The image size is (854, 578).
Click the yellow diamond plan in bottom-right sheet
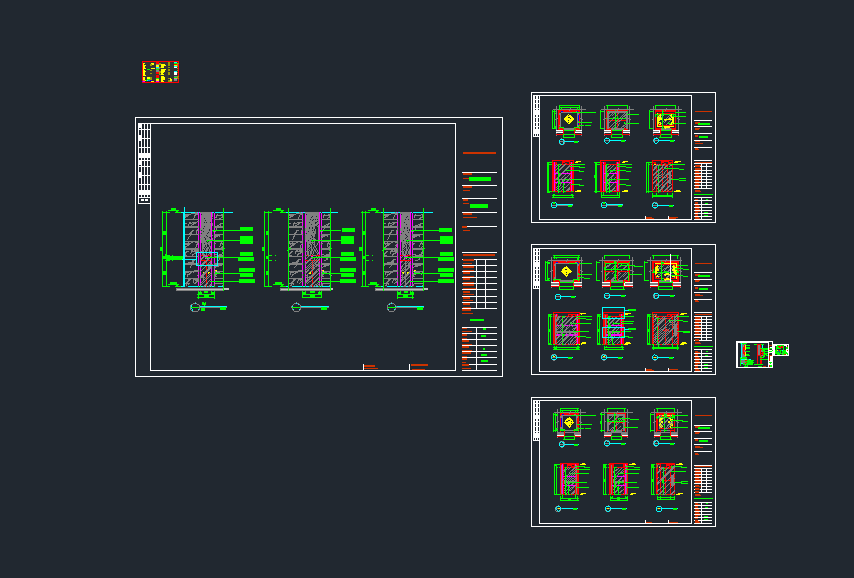point(568,422)
